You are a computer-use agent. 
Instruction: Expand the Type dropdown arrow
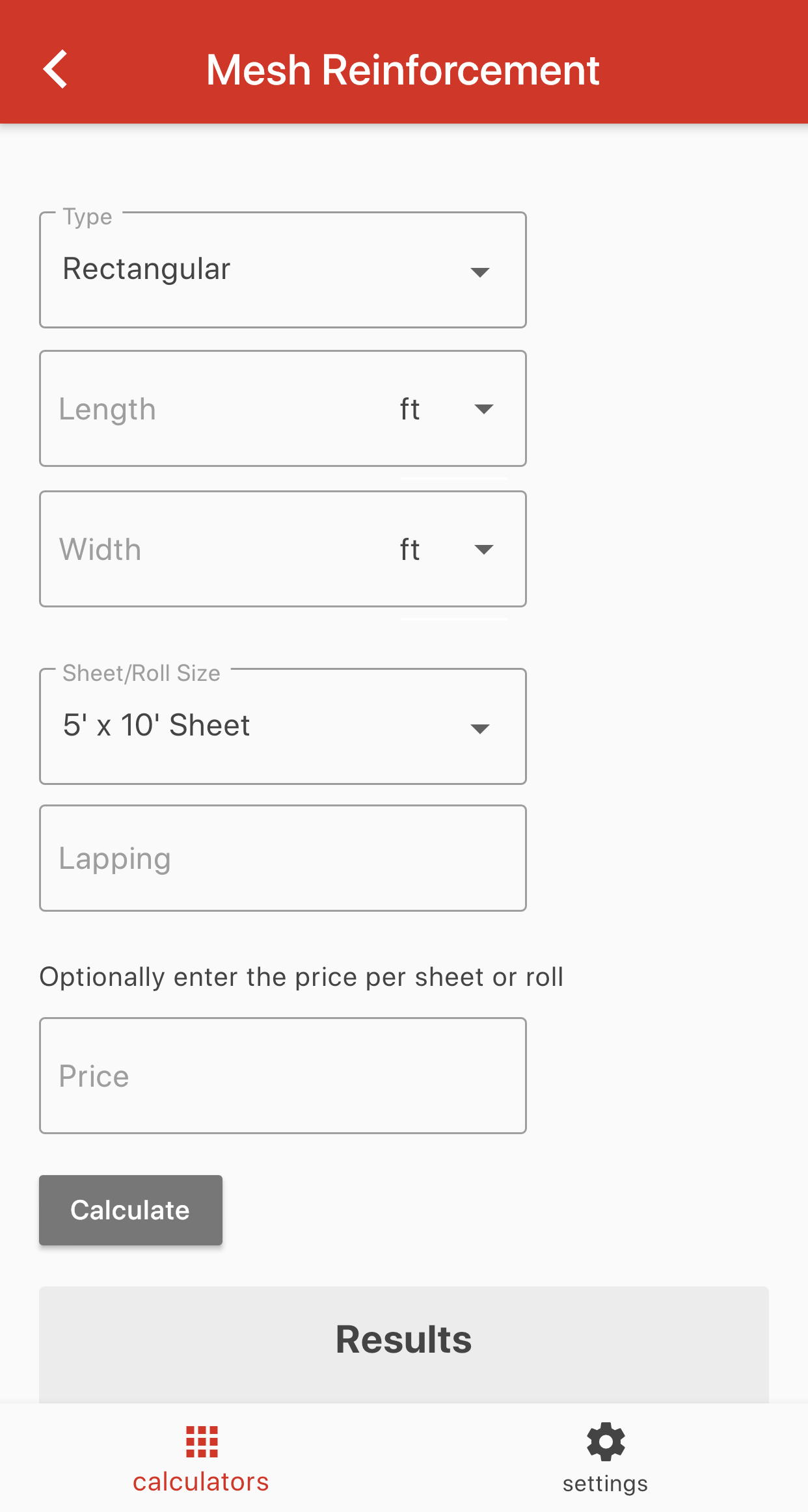(x=480, y=272)
